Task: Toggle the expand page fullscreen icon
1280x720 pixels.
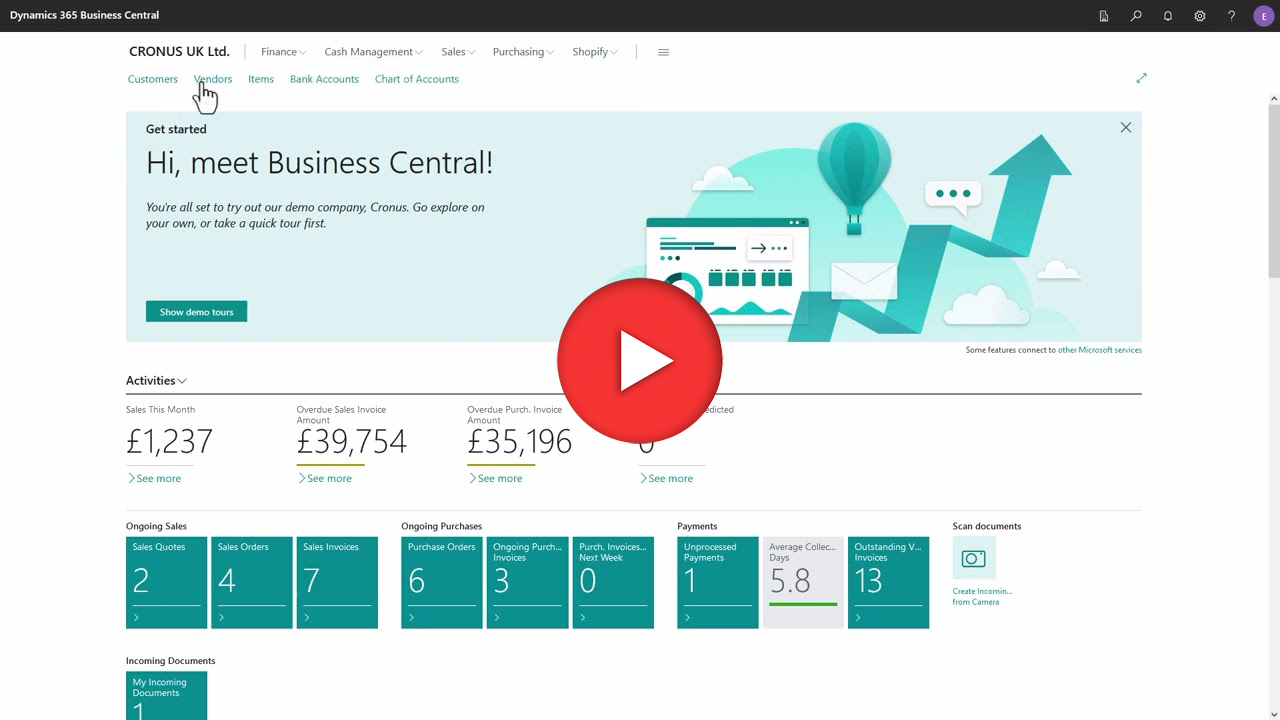Action: pyautogui.click(x=1141, y=78)
